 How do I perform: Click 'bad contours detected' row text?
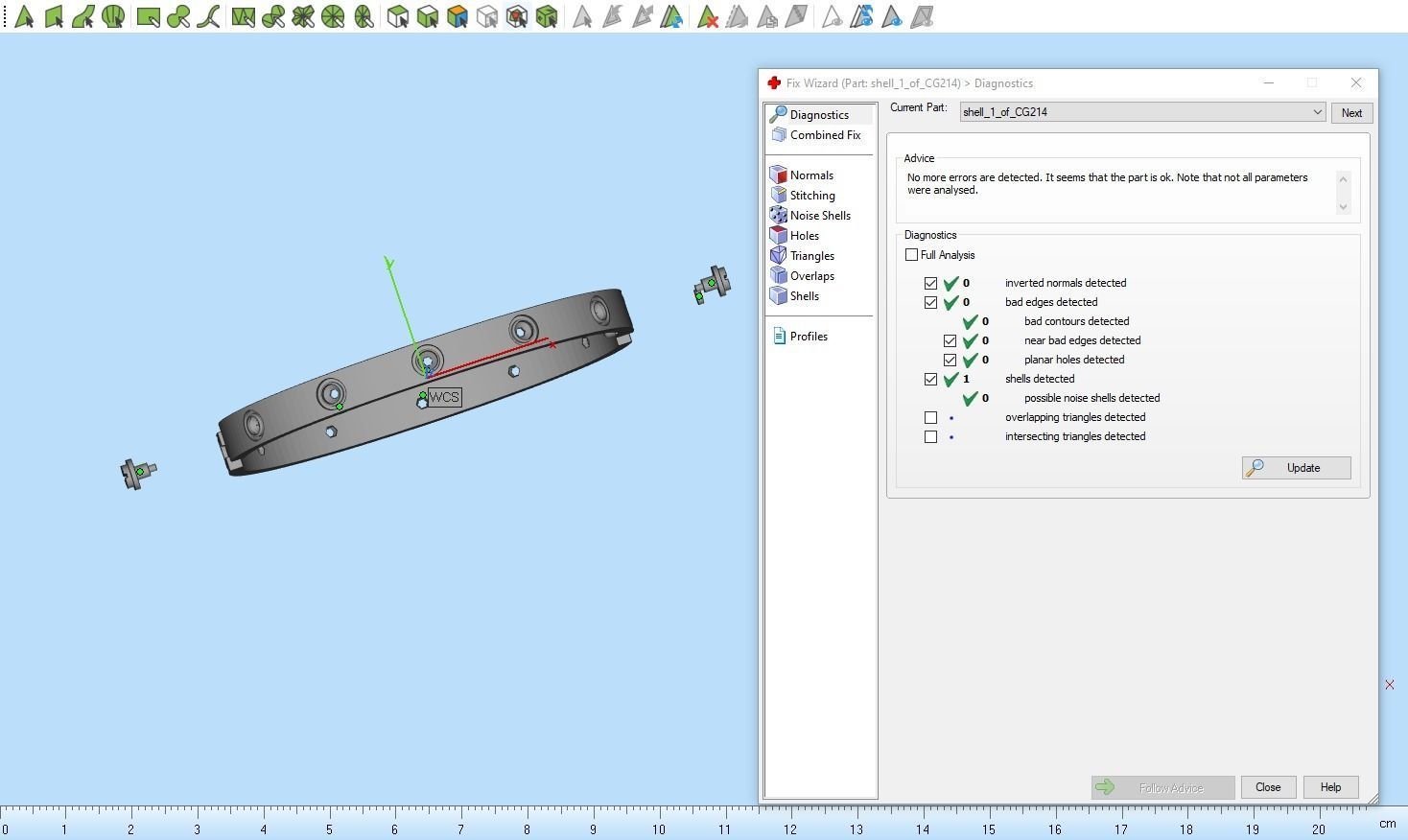[x=1076, y=322]
